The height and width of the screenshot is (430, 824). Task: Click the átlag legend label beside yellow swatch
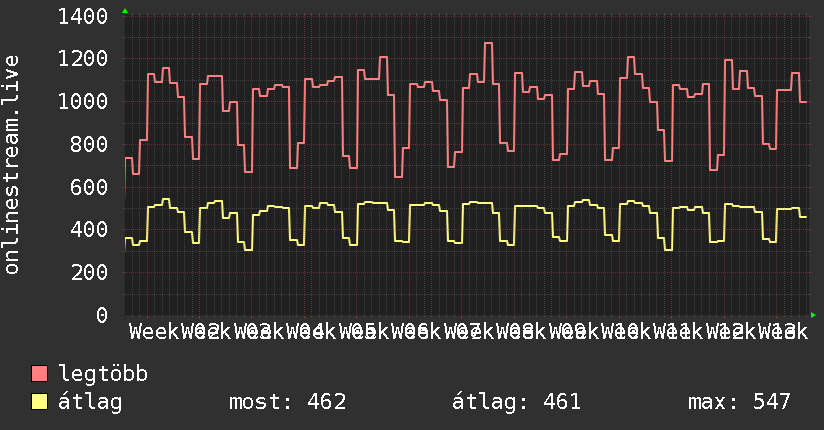coord(90,402)
